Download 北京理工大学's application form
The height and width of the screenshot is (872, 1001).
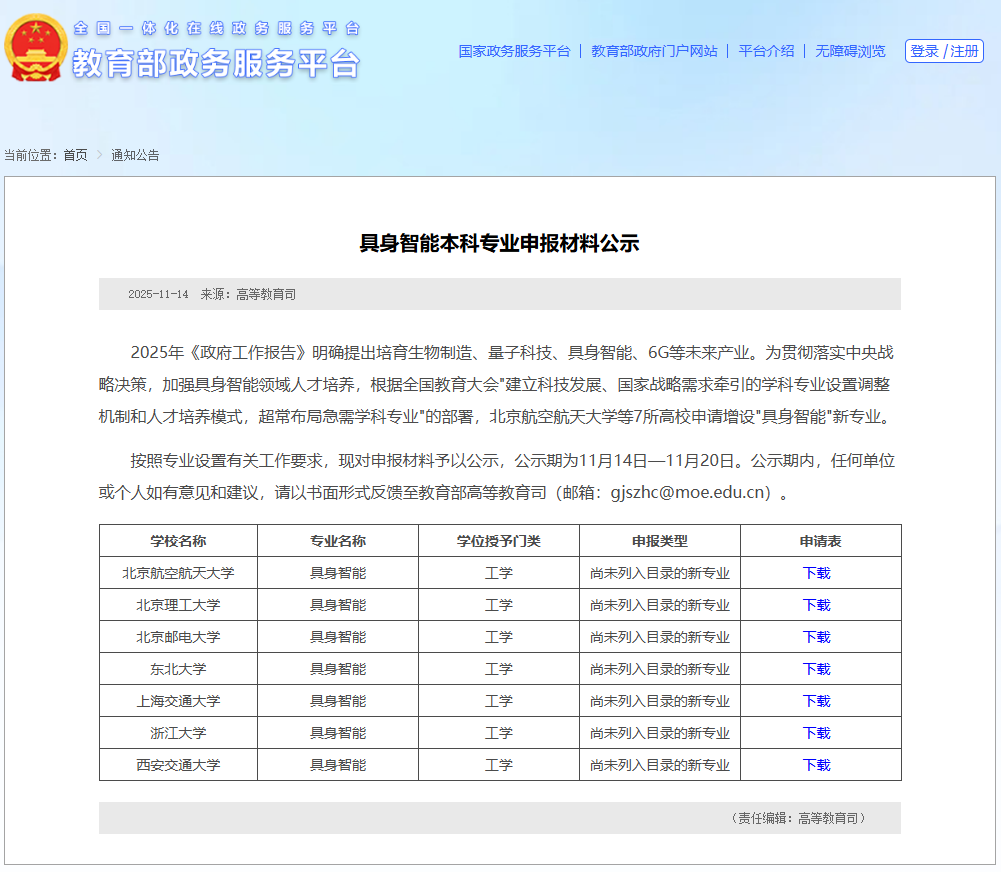819,605
